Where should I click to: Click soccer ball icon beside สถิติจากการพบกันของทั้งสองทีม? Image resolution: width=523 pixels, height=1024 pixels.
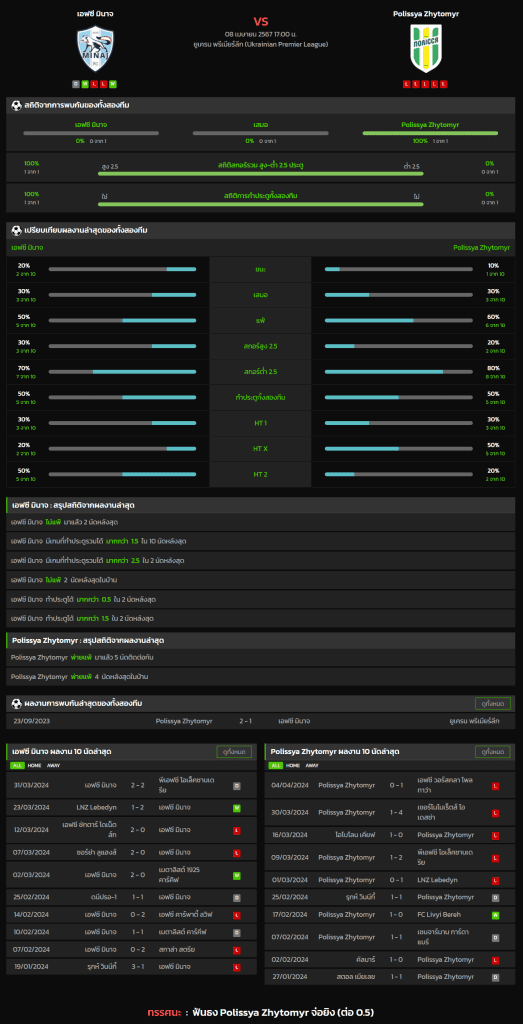pos(16,105)
